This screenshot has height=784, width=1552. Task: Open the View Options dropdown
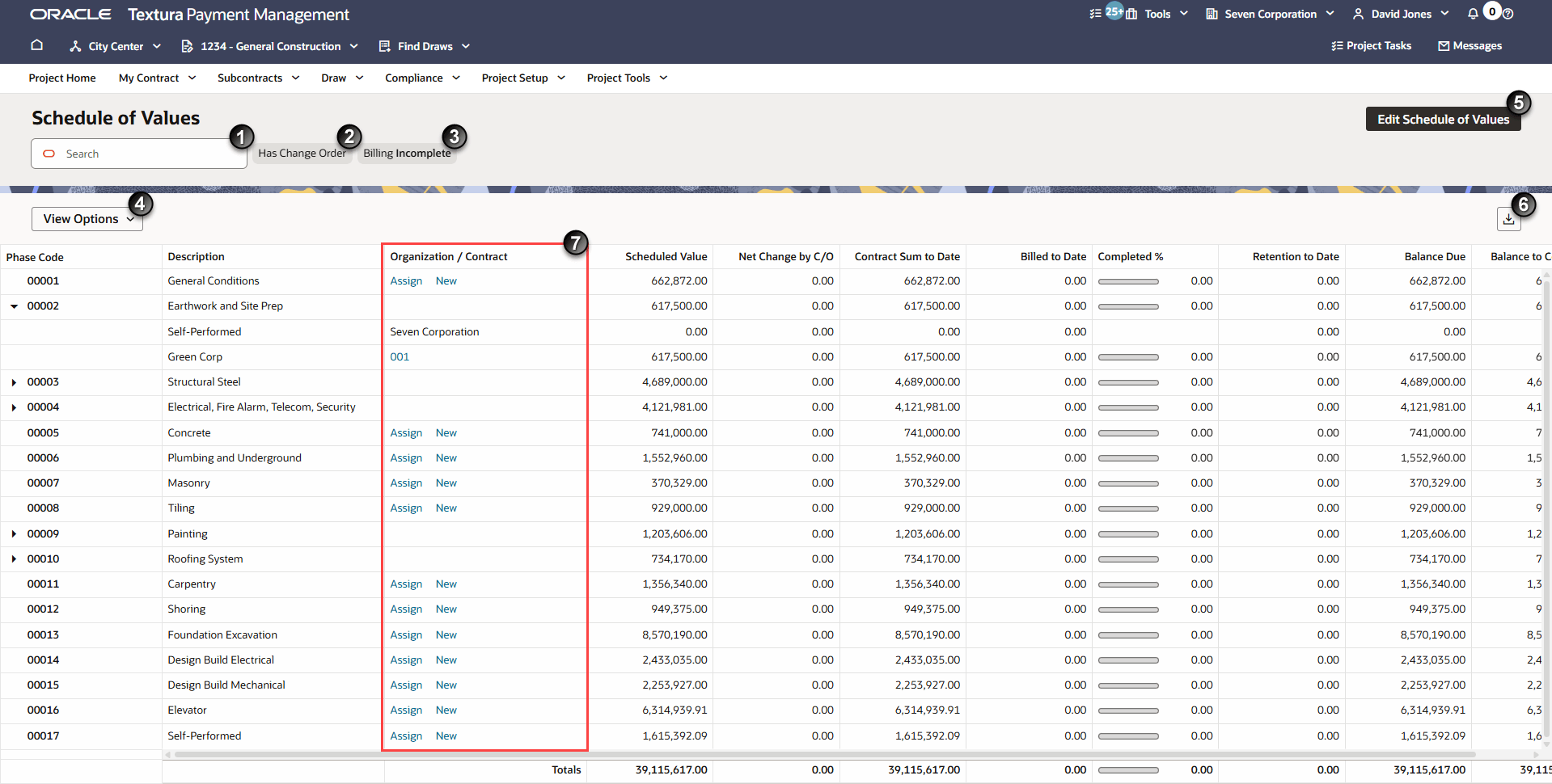tap(87, 219)
